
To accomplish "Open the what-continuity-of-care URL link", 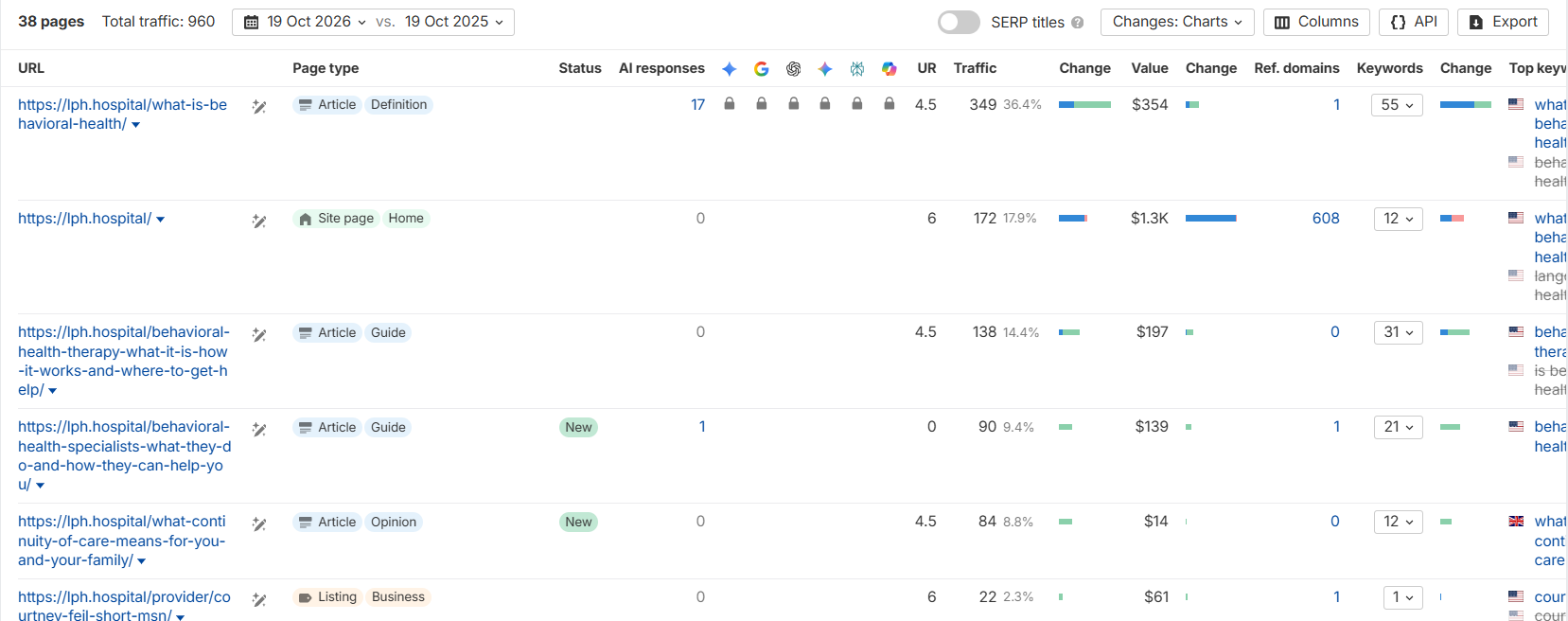I will [x=122, y=541].
